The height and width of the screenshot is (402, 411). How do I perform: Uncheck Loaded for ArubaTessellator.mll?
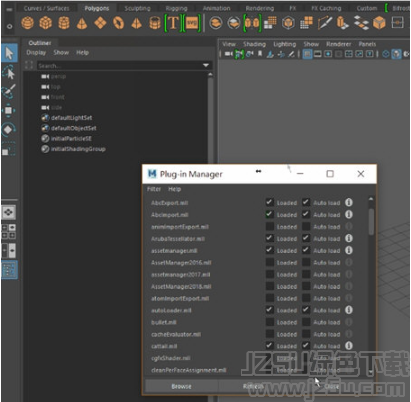pos(269,238)
